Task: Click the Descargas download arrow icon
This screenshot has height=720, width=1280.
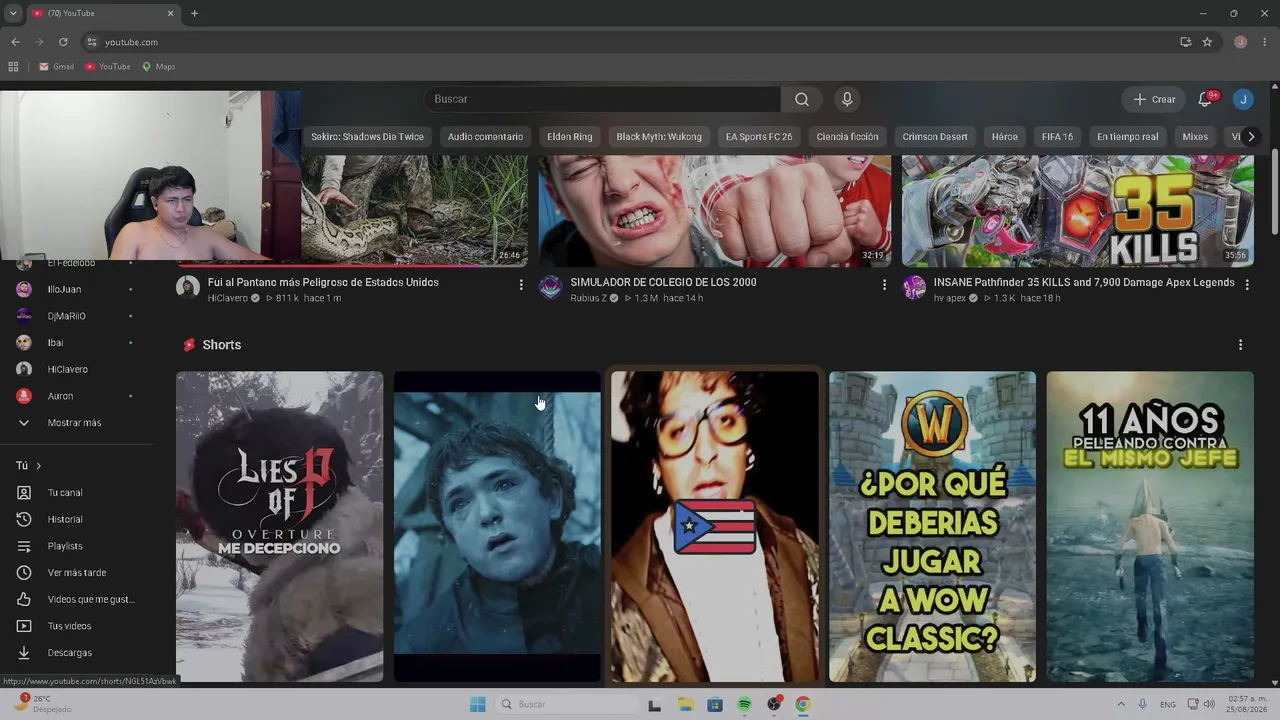Action: click(24, 653)
